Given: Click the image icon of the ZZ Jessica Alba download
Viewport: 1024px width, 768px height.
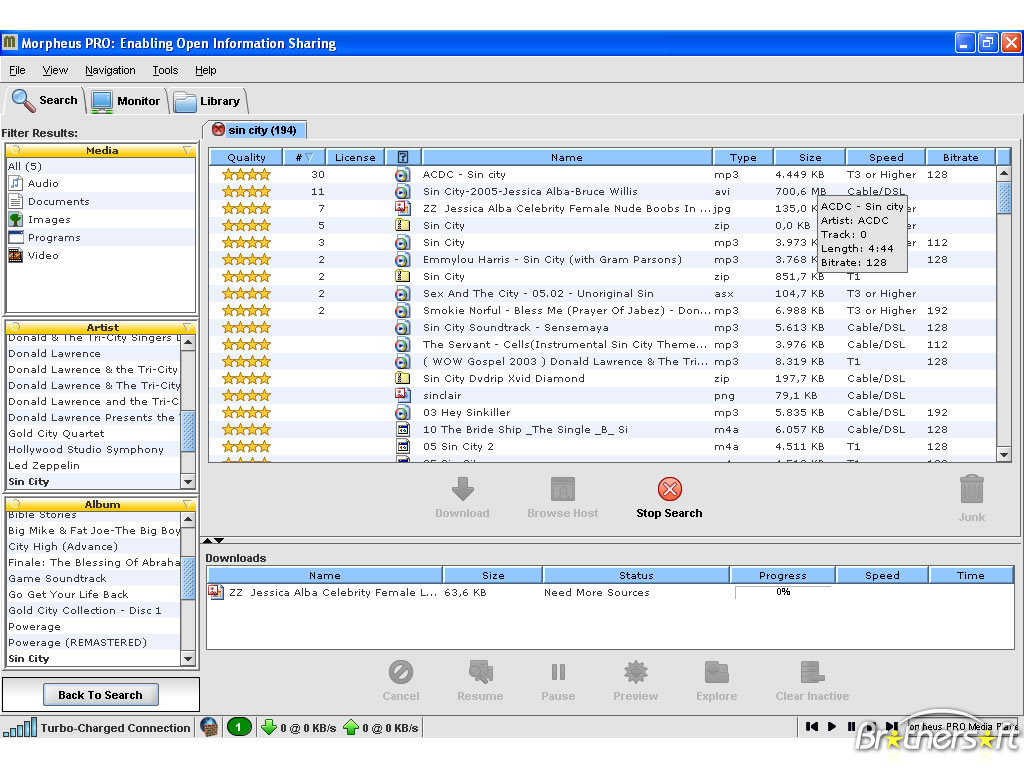Looking at the screenshot, I should point(215,592).
